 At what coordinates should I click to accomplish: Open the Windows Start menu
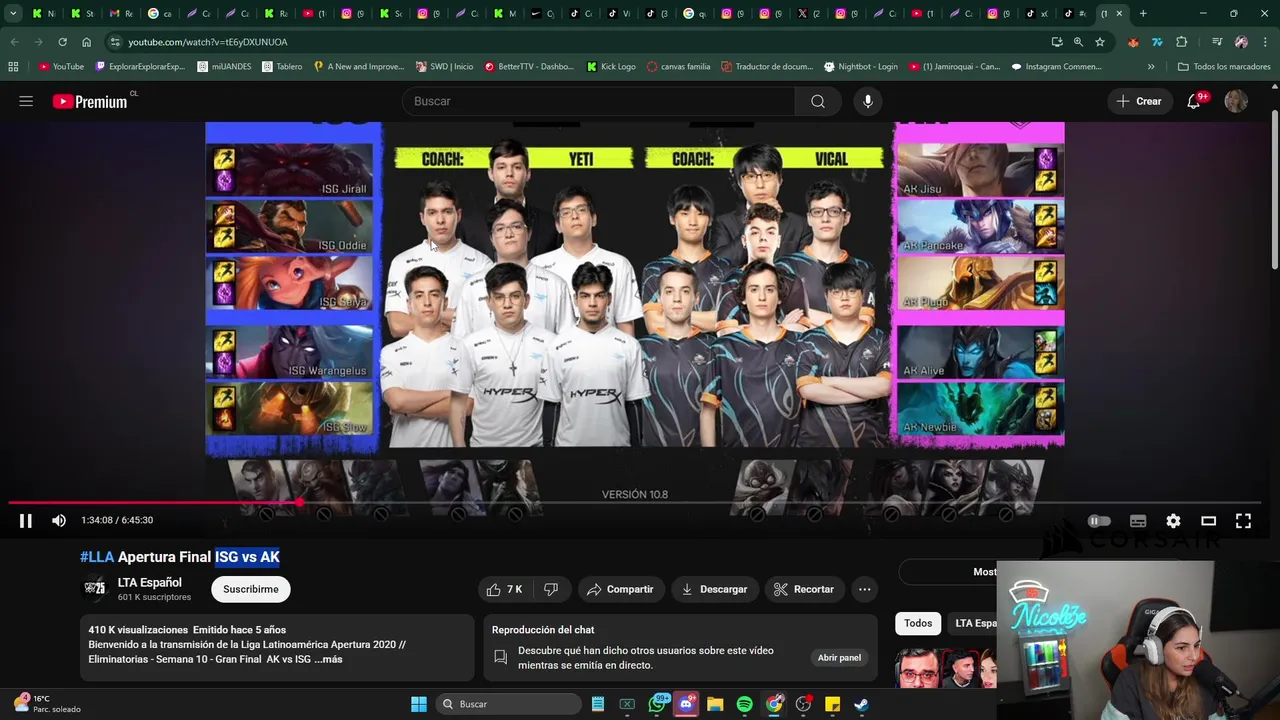click(x=419, y=704)
